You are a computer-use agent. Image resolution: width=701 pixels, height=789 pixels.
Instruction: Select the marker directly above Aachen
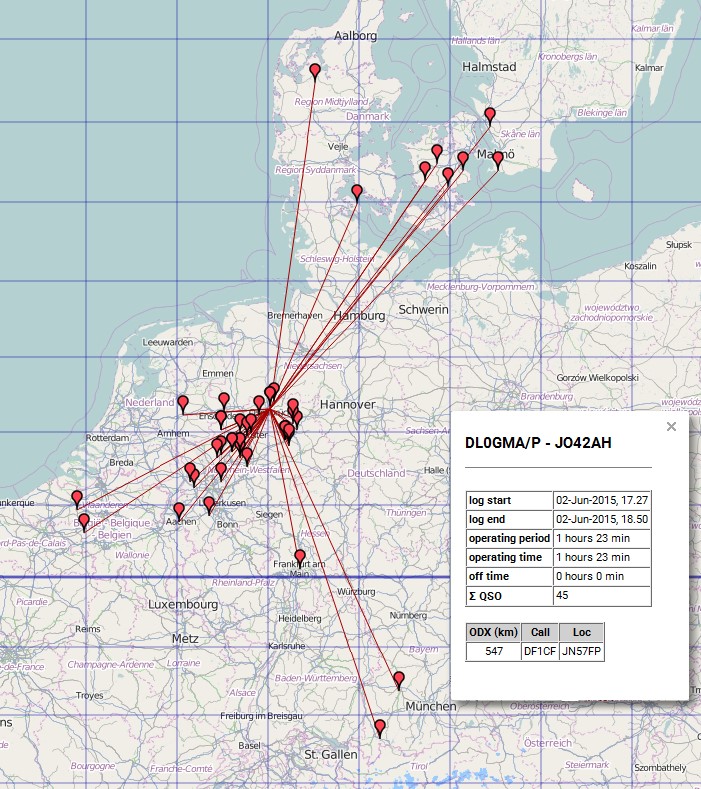pos(179,510)
